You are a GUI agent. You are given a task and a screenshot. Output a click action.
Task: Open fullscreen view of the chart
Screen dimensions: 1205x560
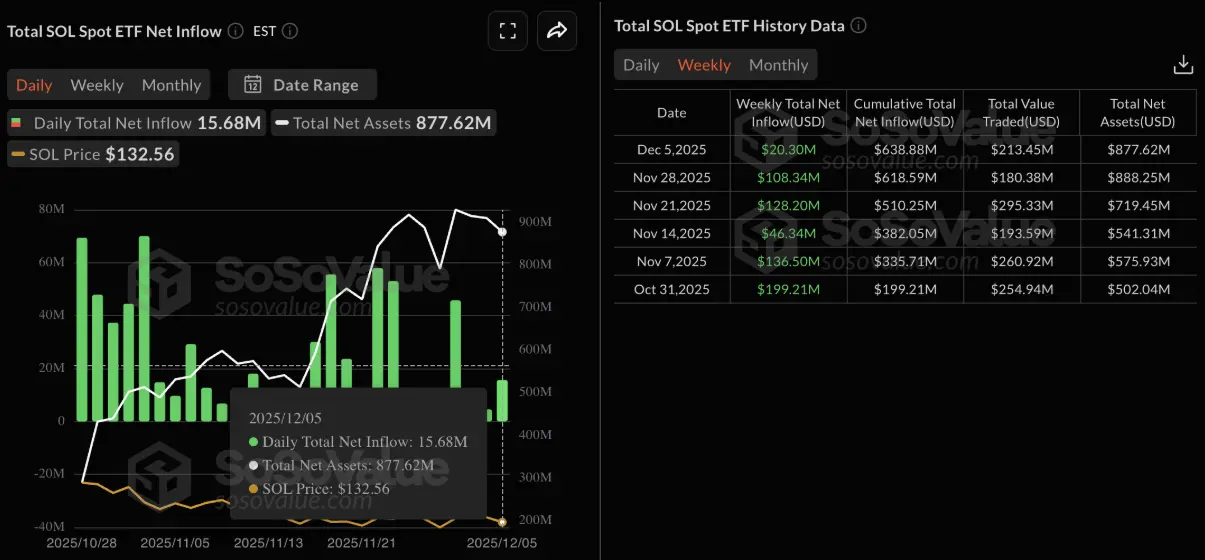tap(507, 30)
